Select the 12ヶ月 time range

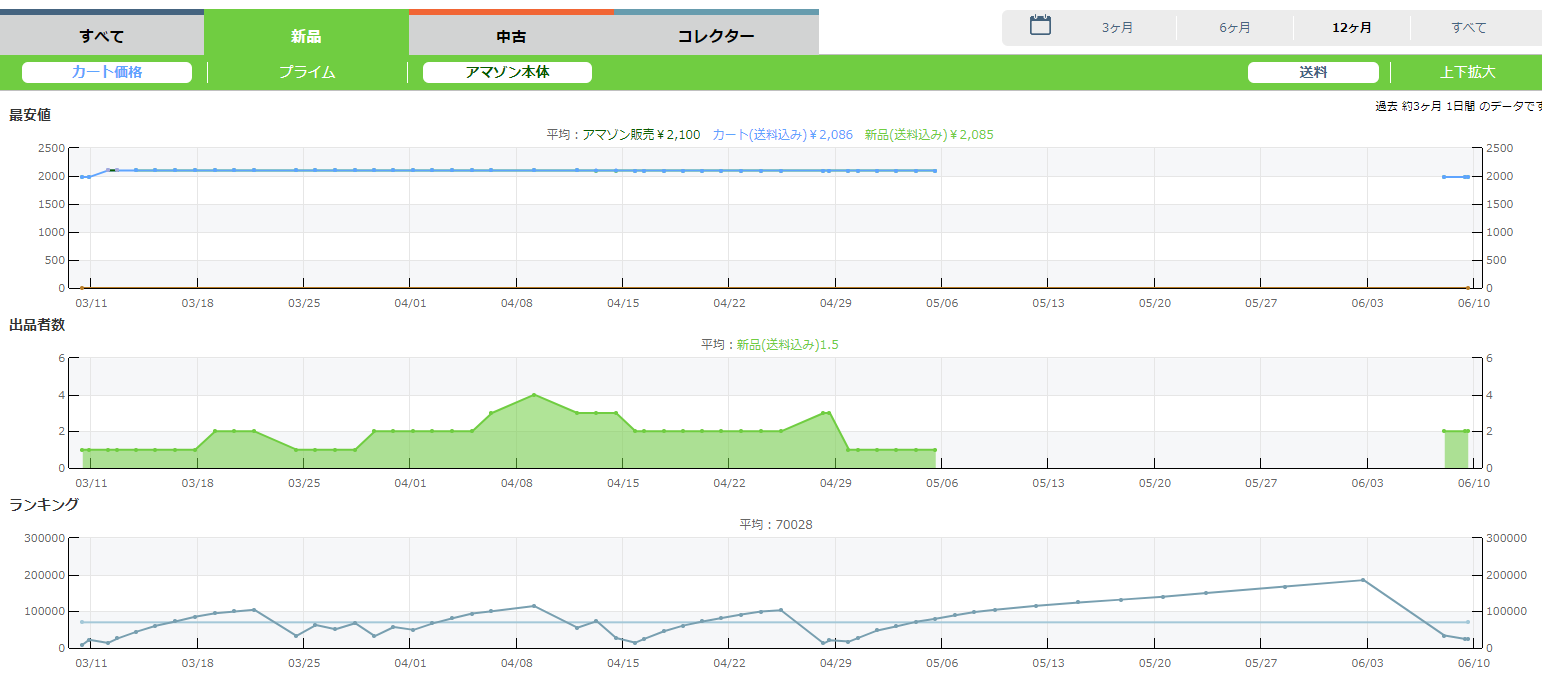click(1351, 28)
